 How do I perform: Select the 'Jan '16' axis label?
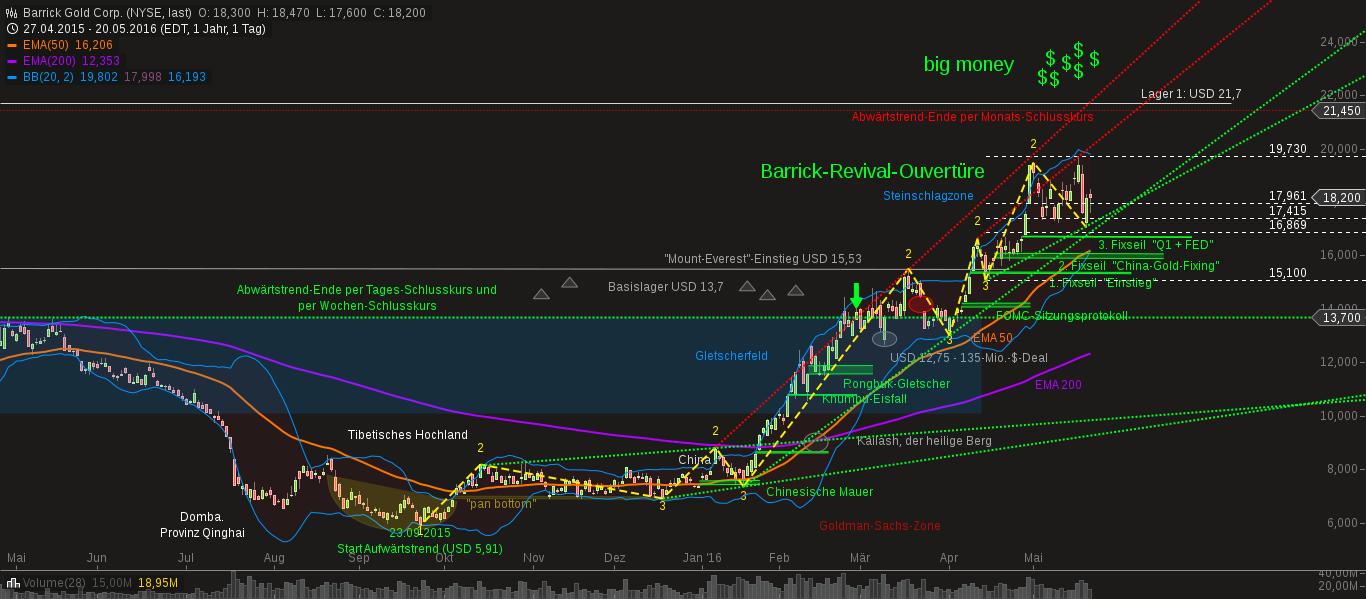[x=700, y=557]
